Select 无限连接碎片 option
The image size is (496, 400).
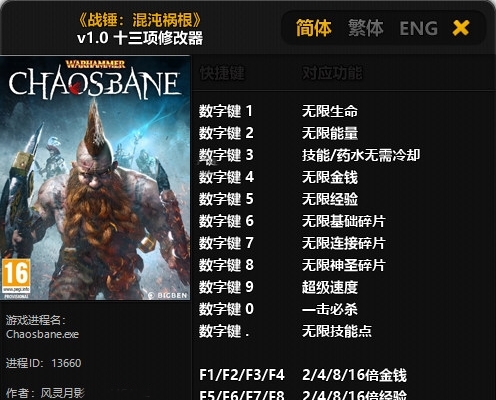coord(344,243)
